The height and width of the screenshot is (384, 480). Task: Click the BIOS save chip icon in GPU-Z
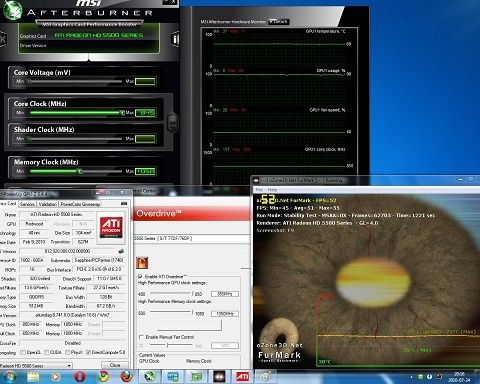pyautogui.click(x=121, y=251)
